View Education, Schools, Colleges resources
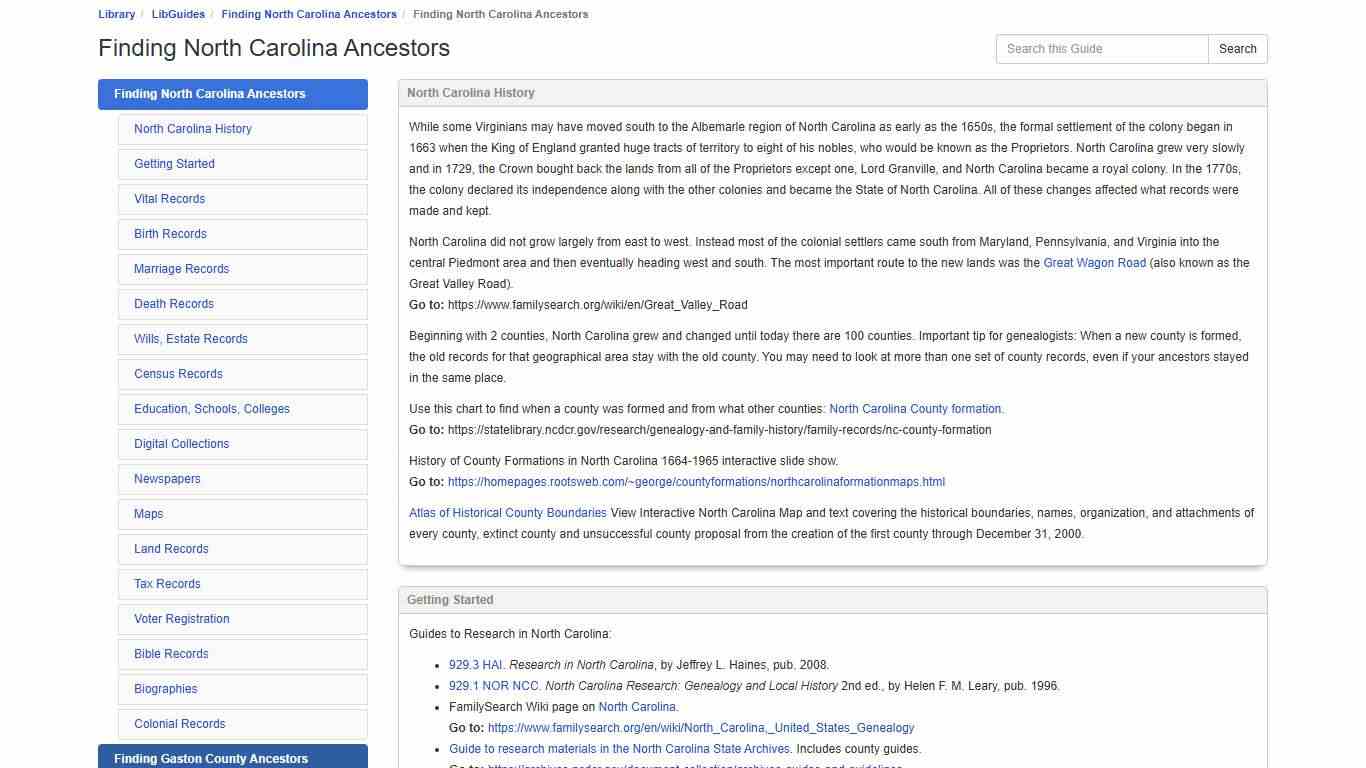The width and height of the screenshot is (1366, 768). (x=211, y=408)
